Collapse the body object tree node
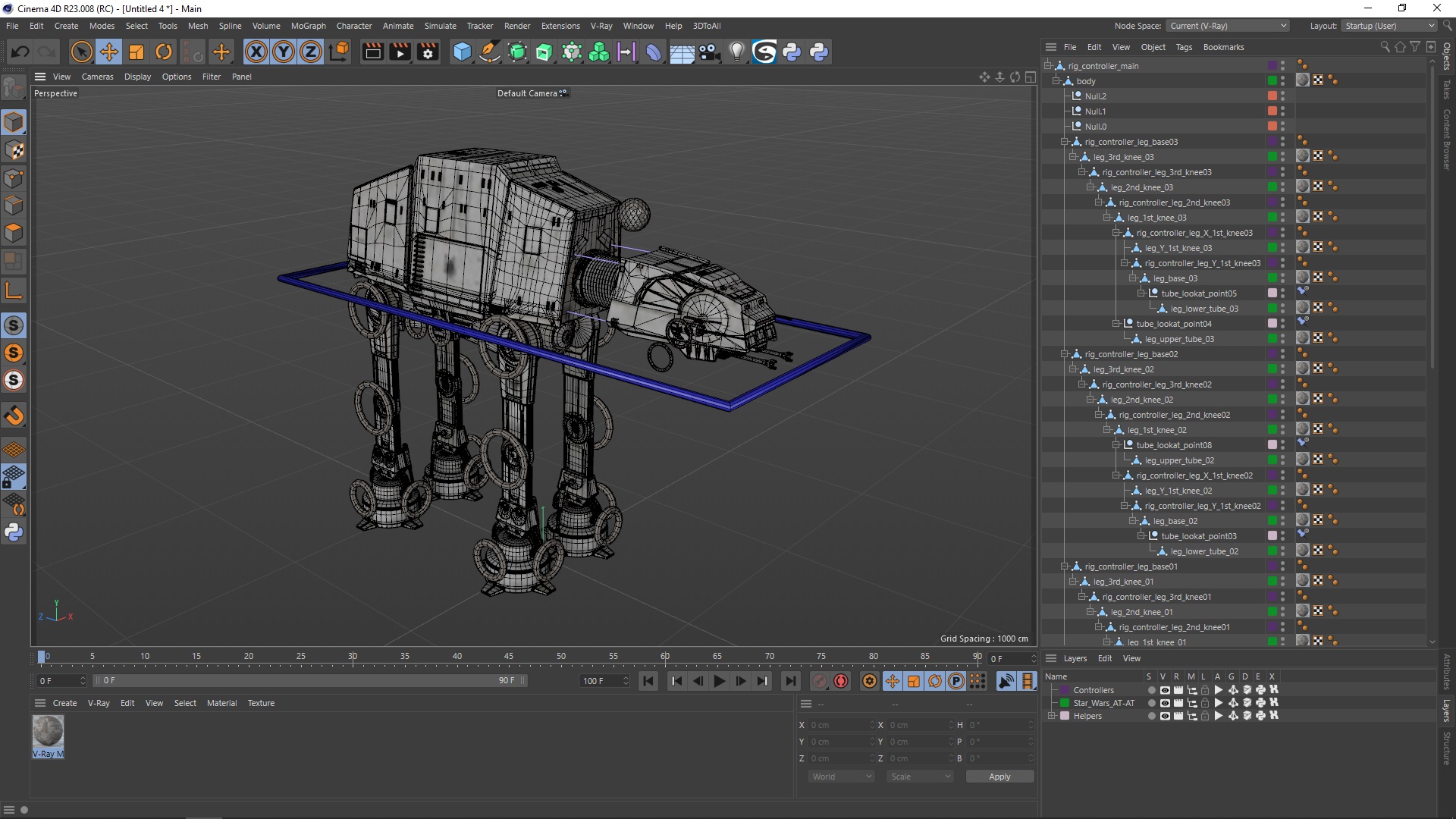This screenshot has height=819, width=1456. click(1056, 81)
